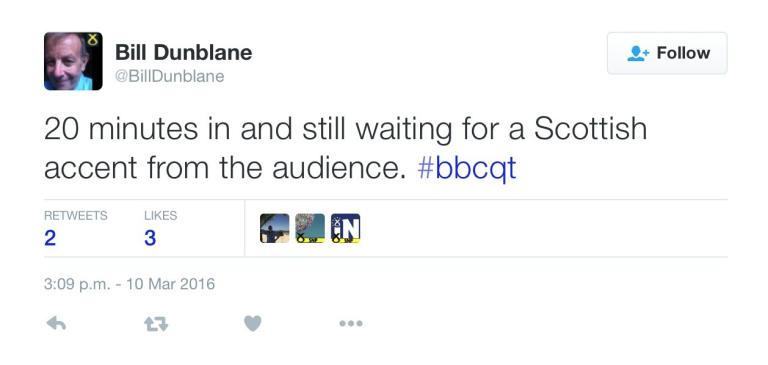Screen dimensions: 768x365
Task: Click the person-plus icon in Follow button
Action: [638, 53]
